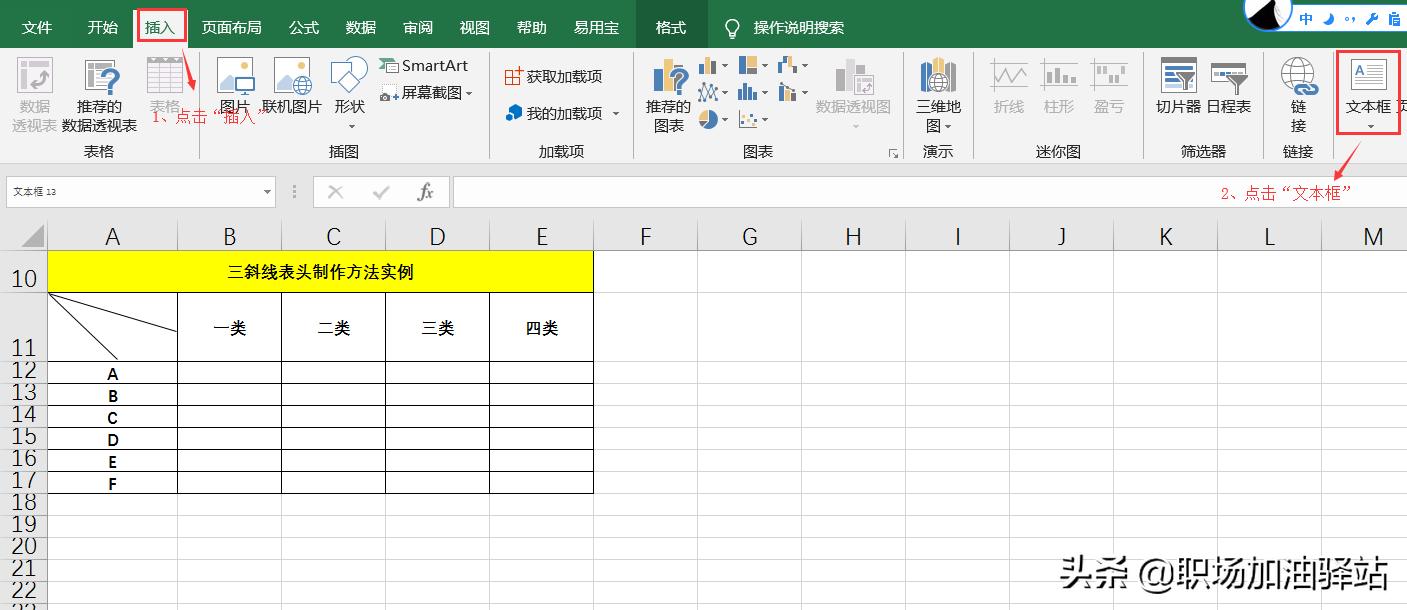Click cell B11 containing 一类
Screen dimensions: 1407x610
point(228,326)
